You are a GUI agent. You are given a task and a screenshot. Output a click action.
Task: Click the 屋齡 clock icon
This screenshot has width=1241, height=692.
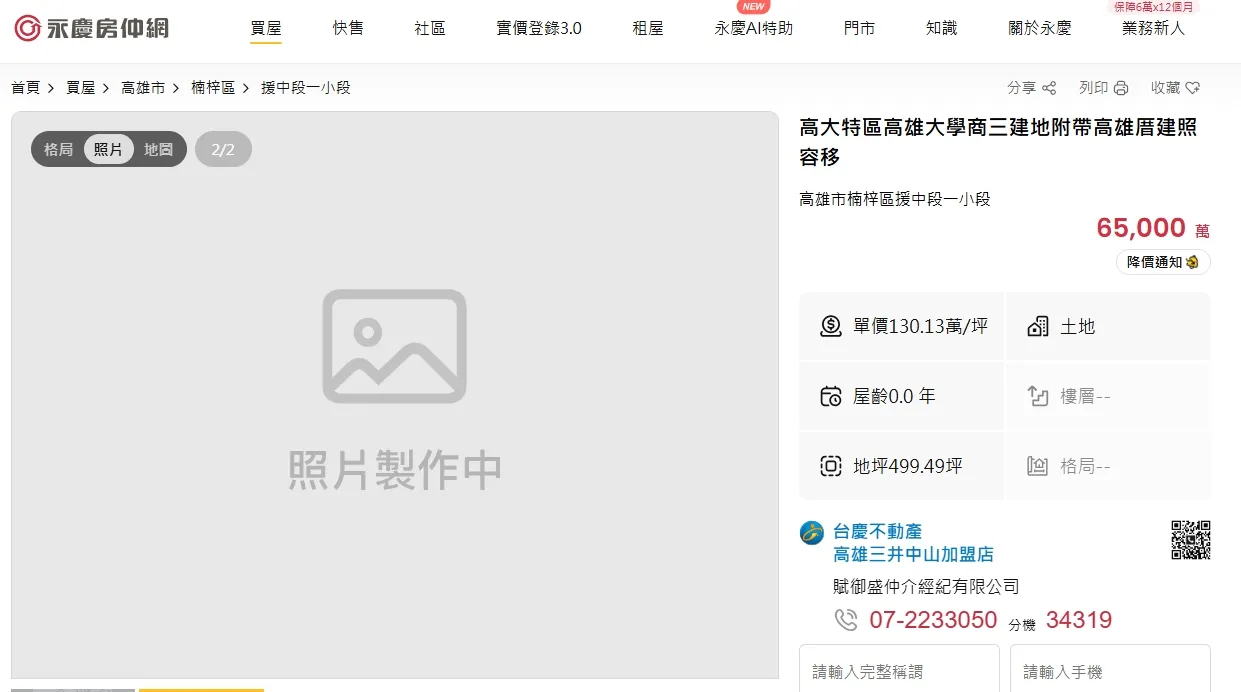(831, 396)
